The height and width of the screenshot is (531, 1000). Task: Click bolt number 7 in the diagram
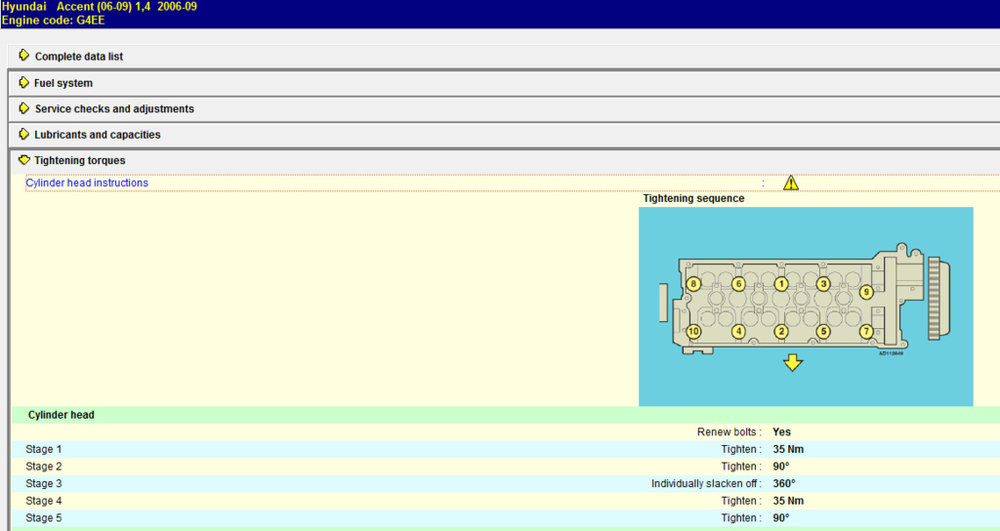pyautogui.click(x=866, y=331)
